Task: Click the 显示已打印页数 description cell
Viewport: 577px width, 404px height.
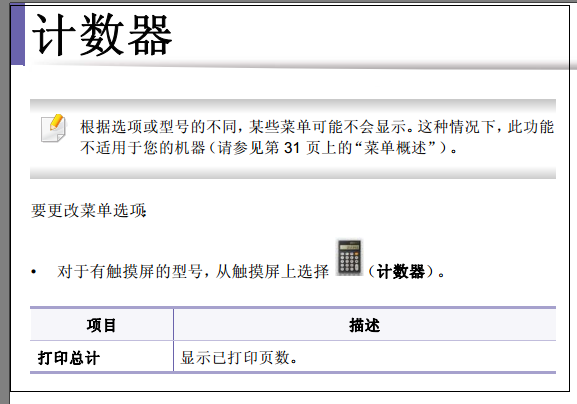Action: click(x=365, y=357)
